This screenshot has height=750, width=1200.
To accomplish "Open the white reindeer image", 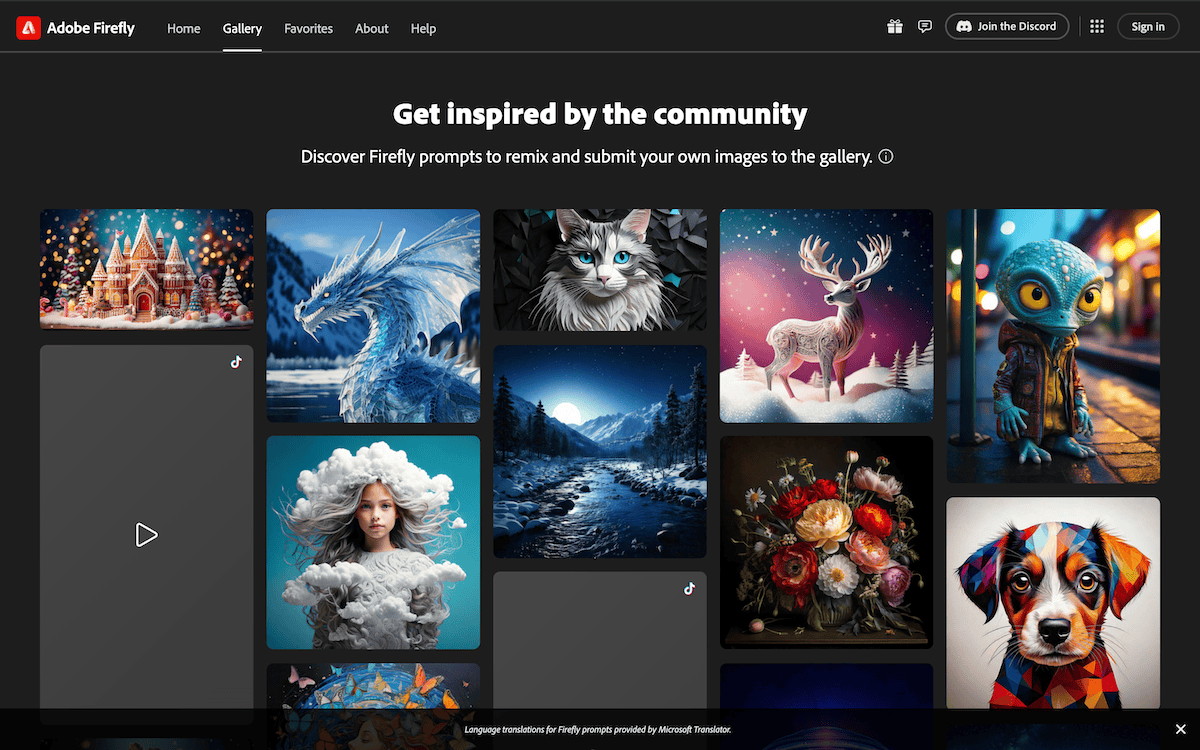I will tap(826, 316).
